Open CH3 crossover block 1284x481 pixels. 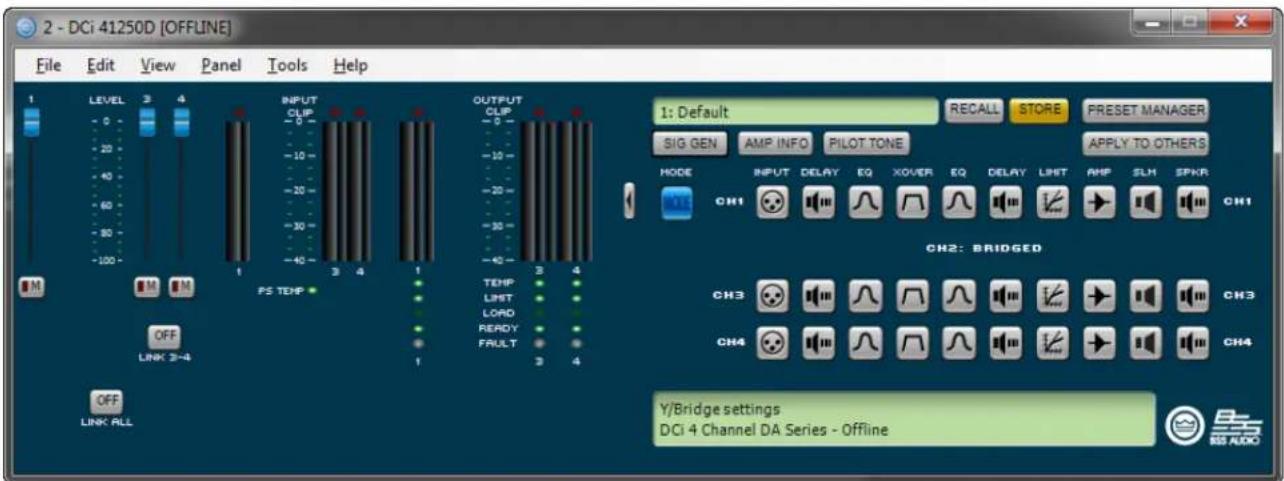pyautogui.click(x=912, y=297)
